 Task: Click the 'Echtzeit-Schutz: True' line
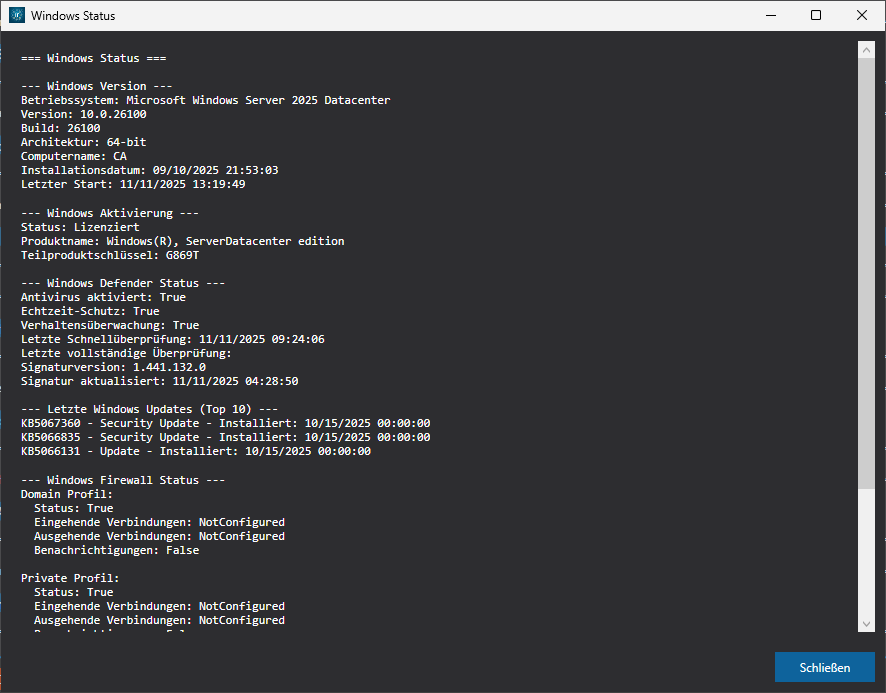pos(90,311)
